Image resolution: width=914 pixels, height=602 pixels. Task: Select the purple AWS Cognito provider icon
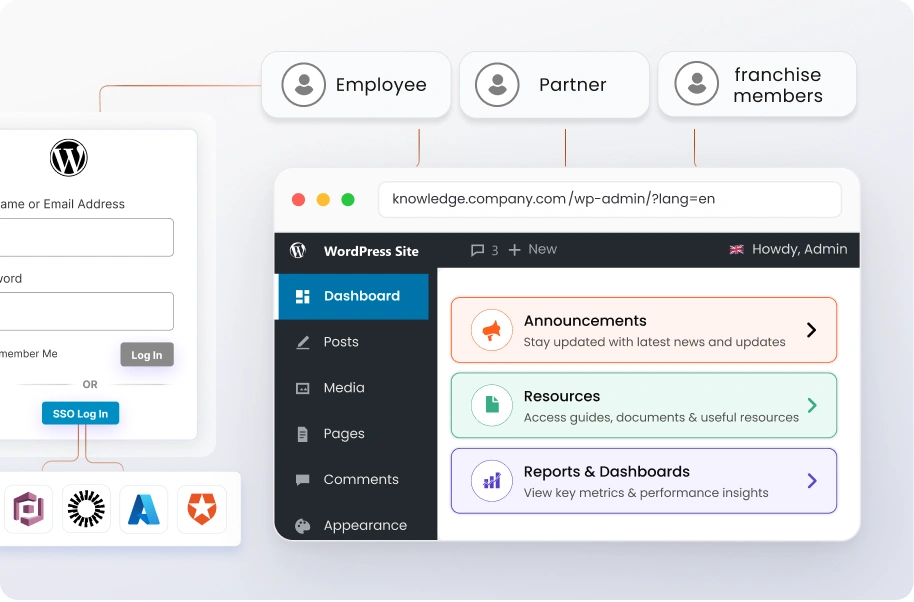(x=29, y=509)
